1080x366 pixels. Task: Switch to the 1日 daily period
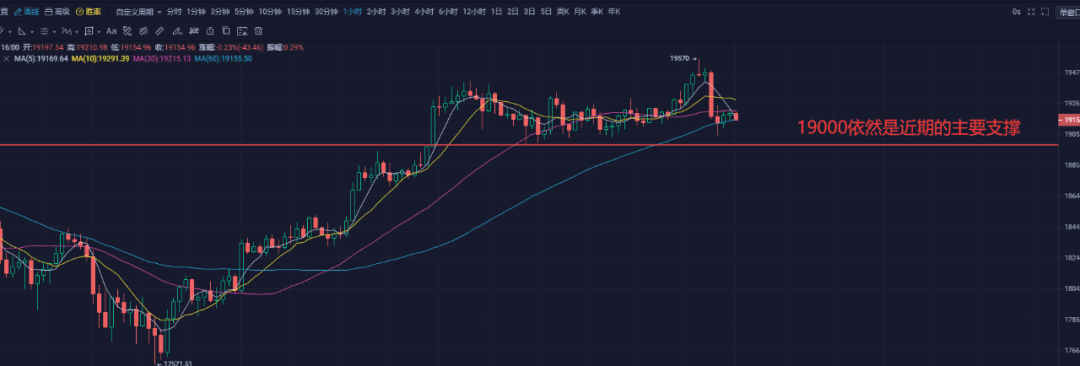[x=496, y=12]
